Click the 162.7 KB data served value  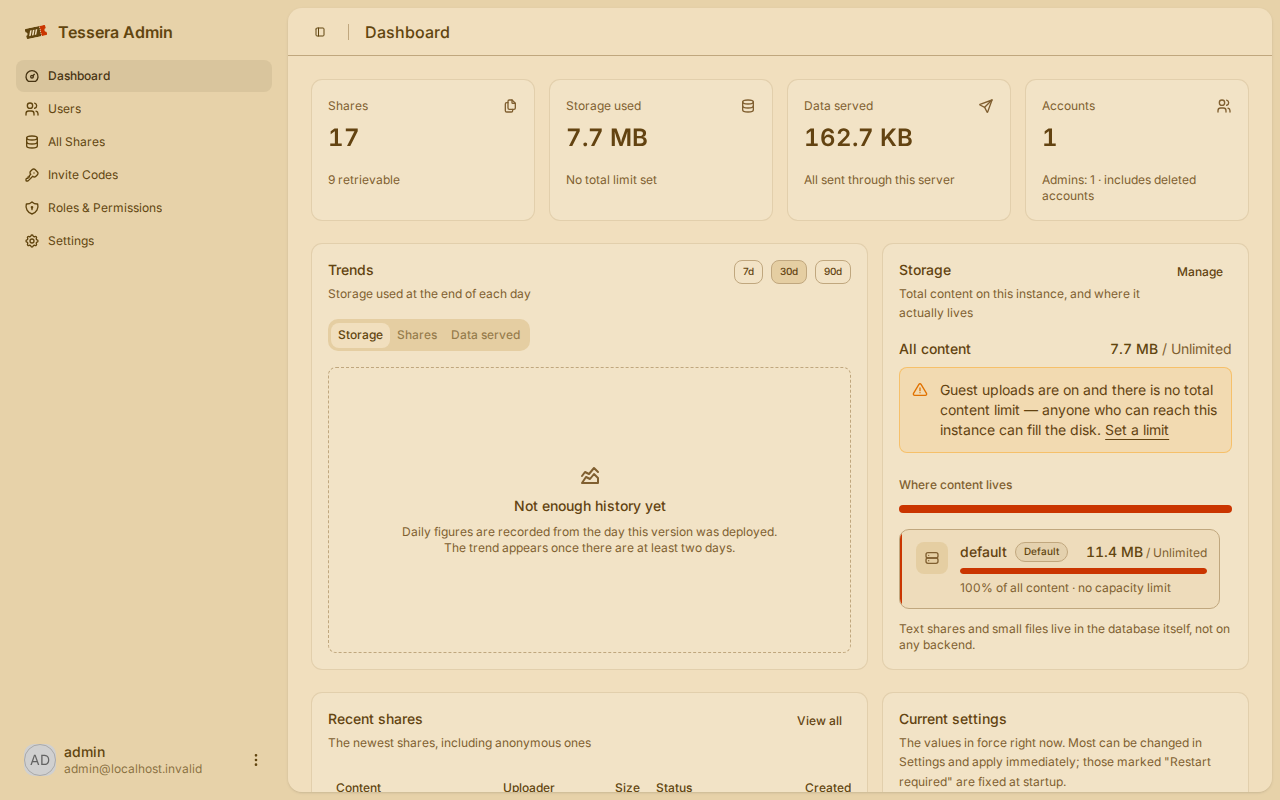[x=858, y=138]
